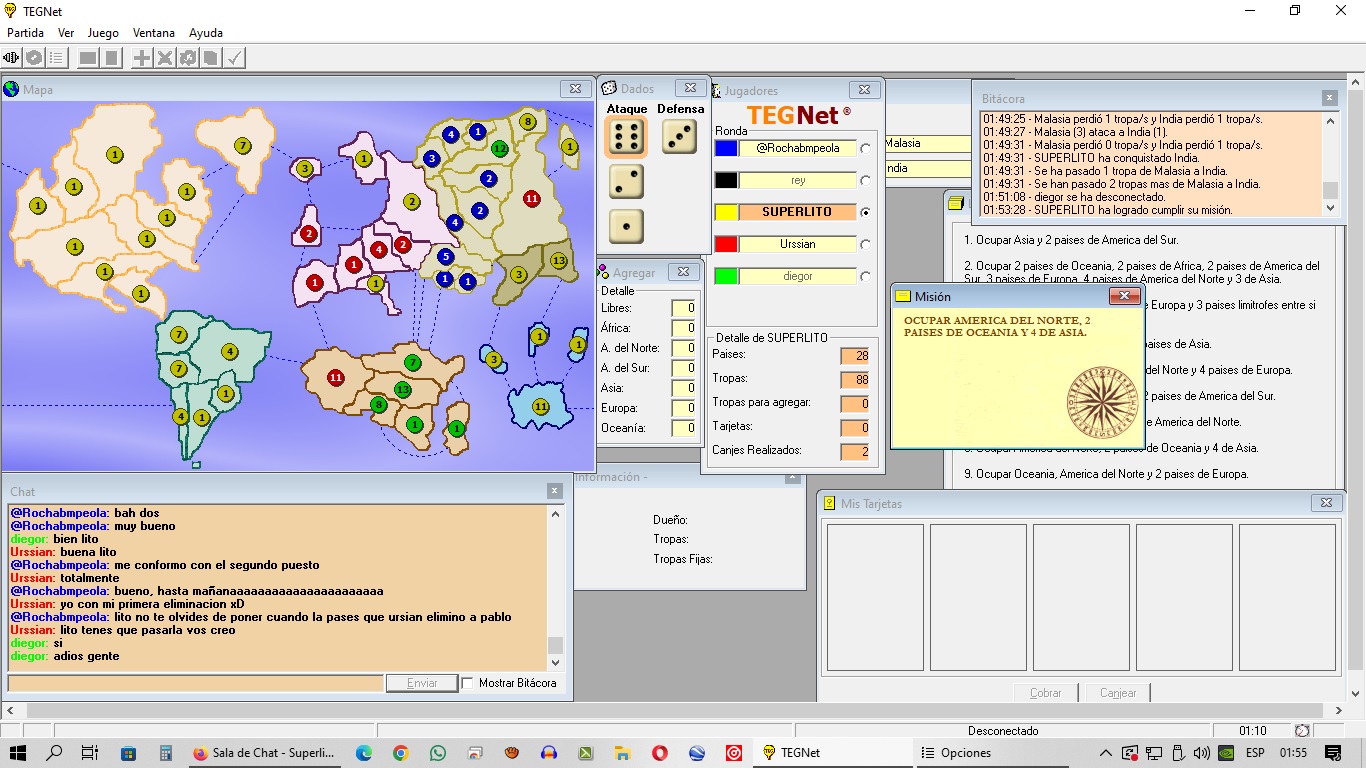The width and height of the screenshot is (1366, 768).
Task: Click Bitácora scrollbar up arrow
Action: point(1330,121)
